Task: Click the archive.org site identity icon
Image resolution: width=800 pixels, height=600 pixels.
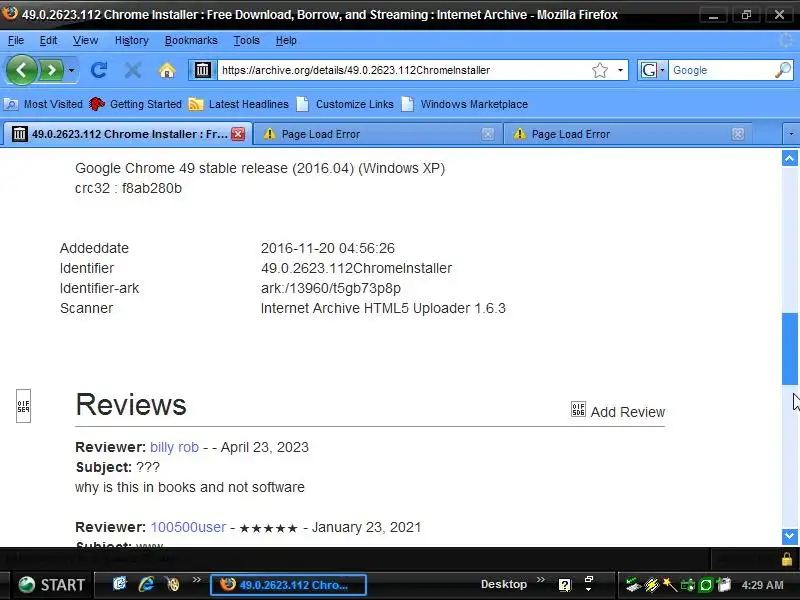Action: click(x=203, y=70)
